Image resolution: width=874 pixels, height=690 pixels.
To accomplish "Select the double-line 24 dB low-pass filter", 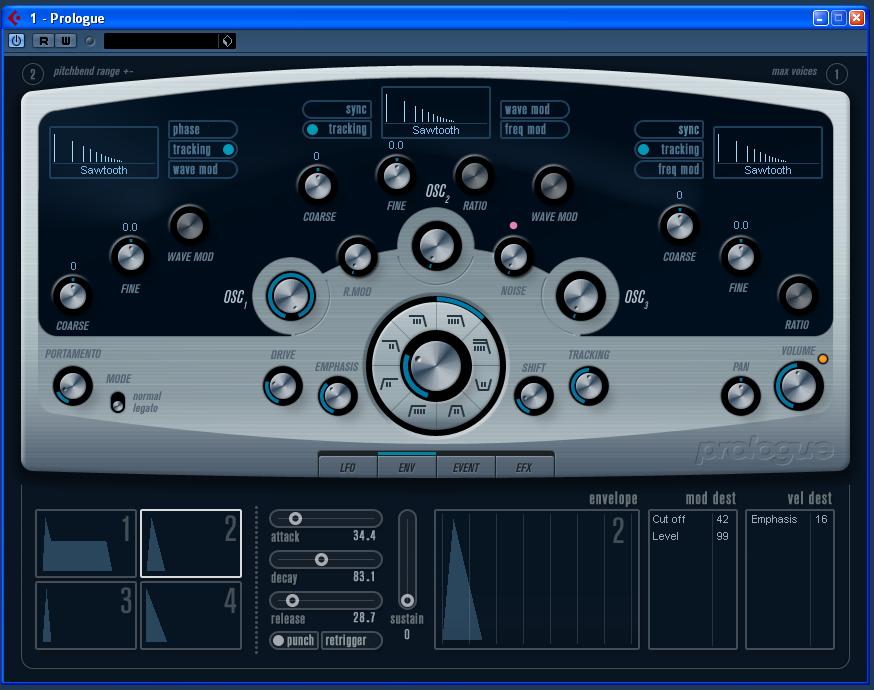I will click(480, 346).
